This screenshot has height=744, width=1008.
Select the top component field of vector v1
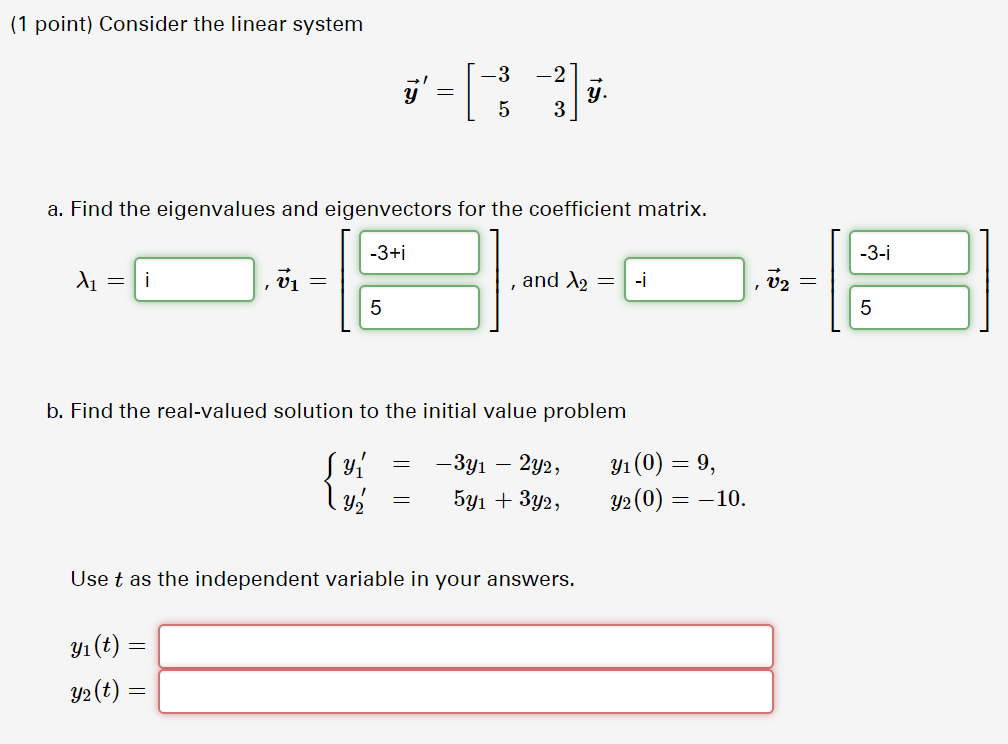pyautogui.click(x=418, y=252)
